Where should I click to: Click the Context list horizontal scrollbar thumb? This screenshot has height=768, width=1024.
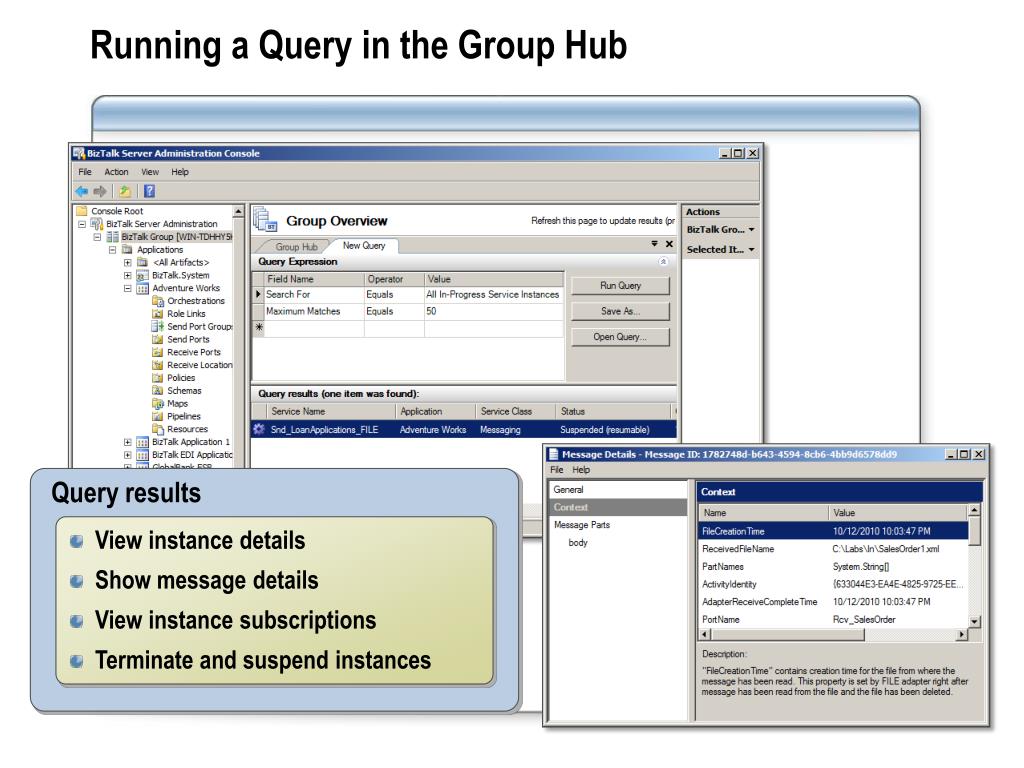(787, 635)
